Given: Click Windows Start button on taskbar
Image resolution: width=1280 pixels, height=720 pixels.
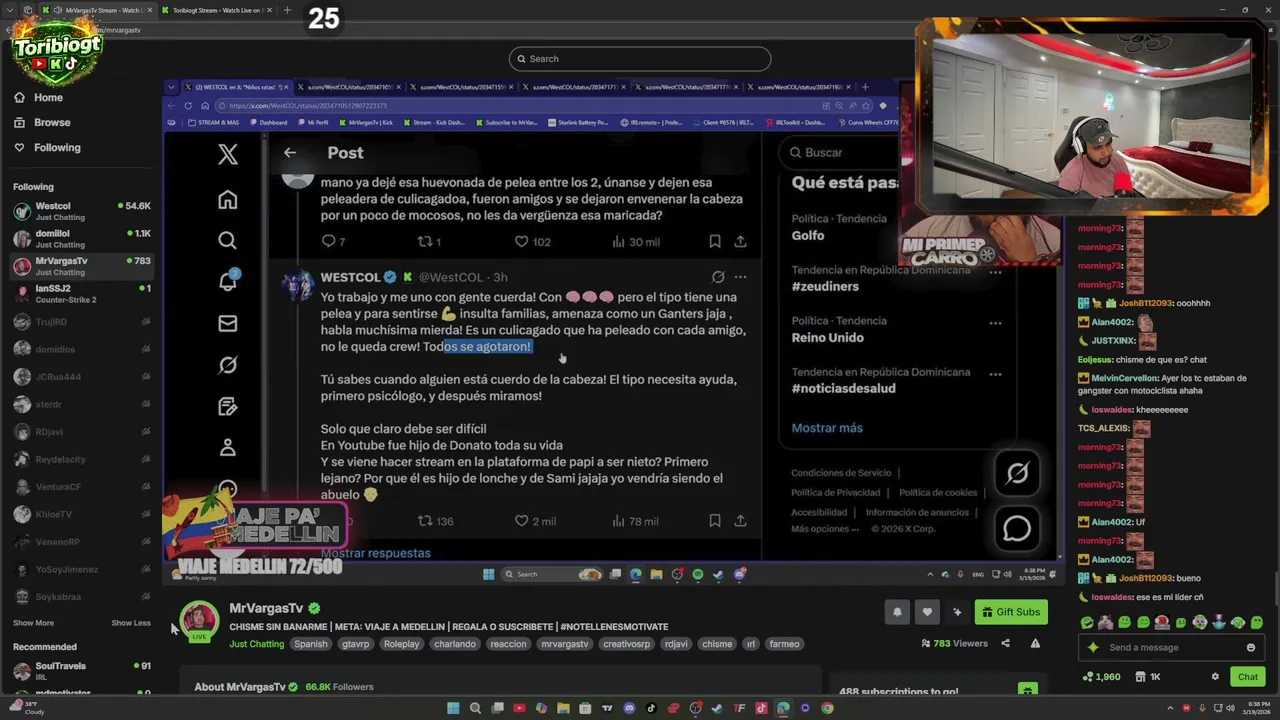Looking at the screenshot, I should pyautogui.click(x=453, y=708).
